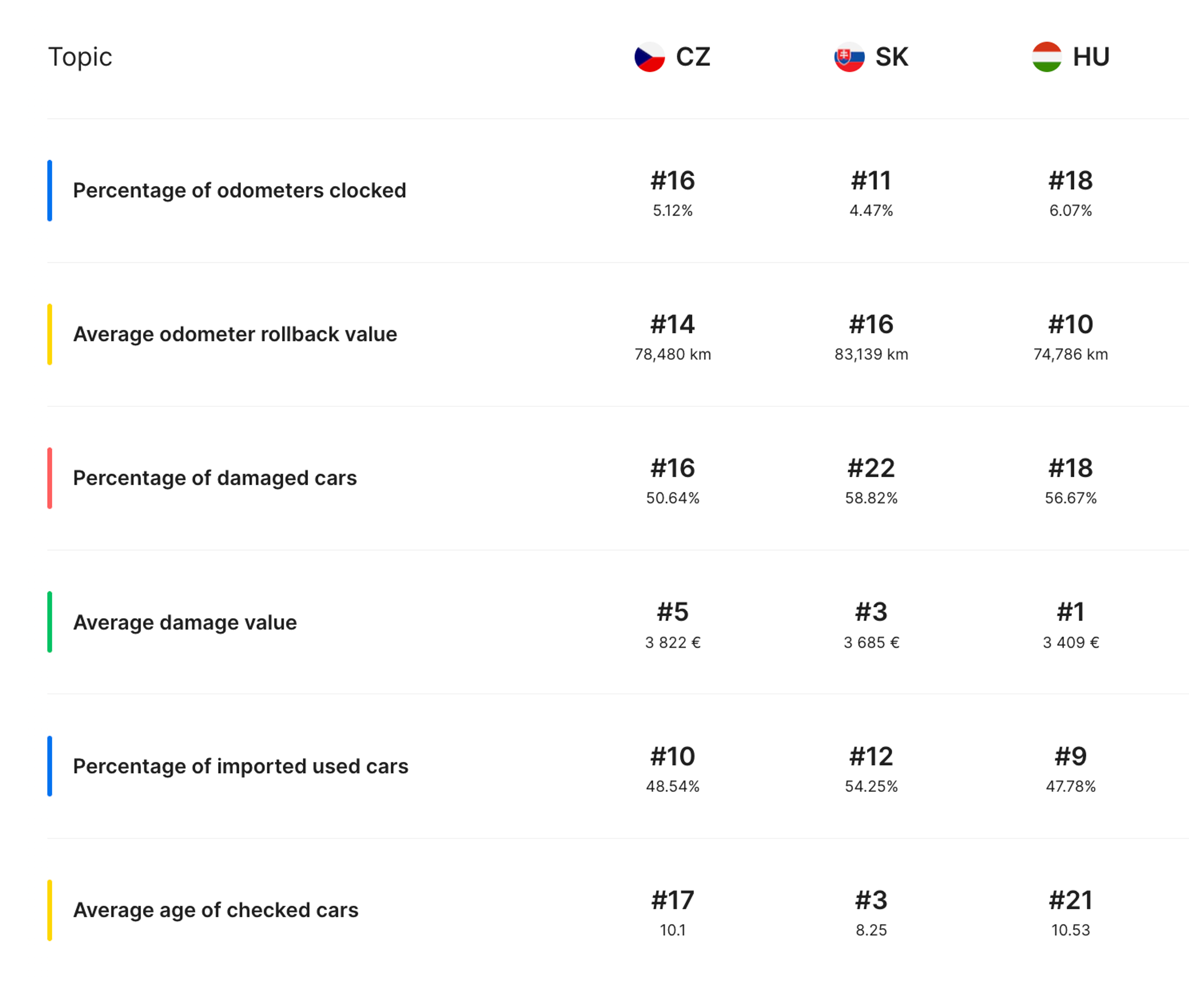Screen dimensions: 1189x1008
Task: Click the HU column header label
Action: 1091,57
